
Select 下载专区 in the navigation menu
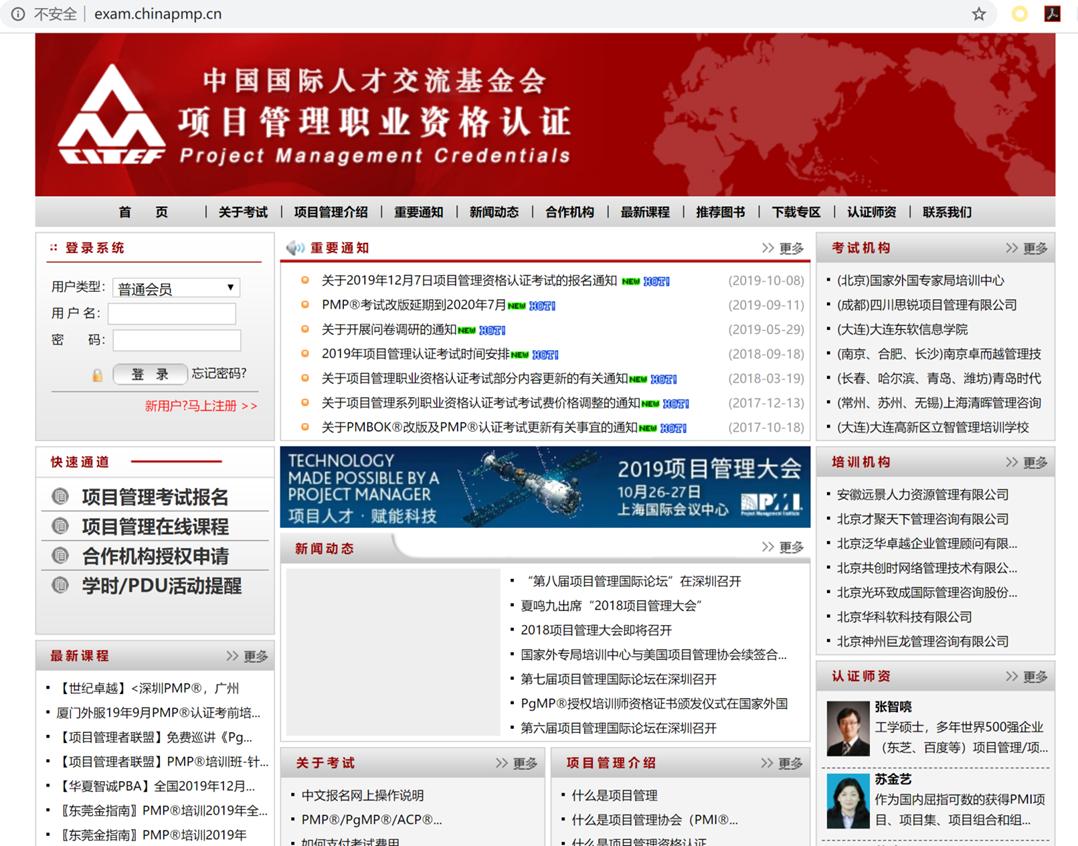click(798, 212)
